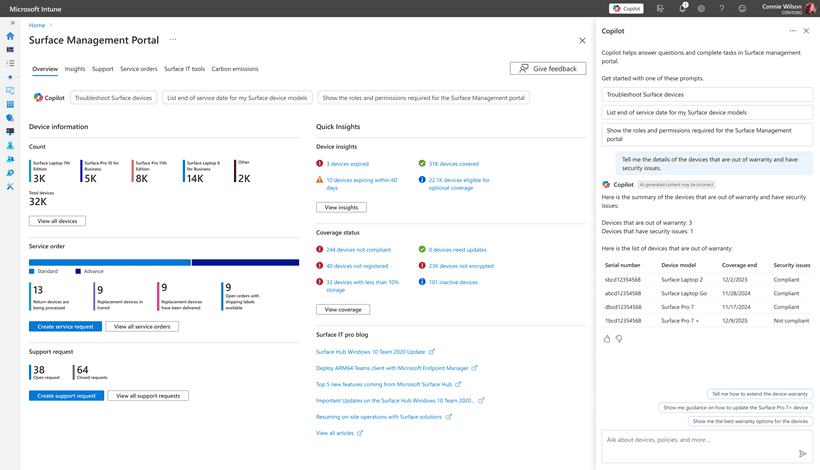The height and width of the screenshot is (470, 820).
Task: Expand the left navigation chevron
Action: pyautogui.click(x=13, y=23)
